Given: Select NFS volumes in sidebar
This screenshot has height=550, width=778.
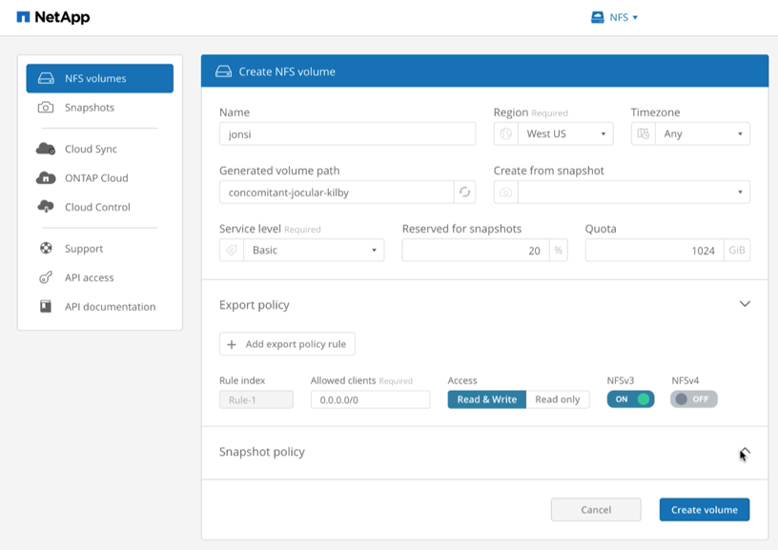Looking at the screenshot, I should [100, 78].
